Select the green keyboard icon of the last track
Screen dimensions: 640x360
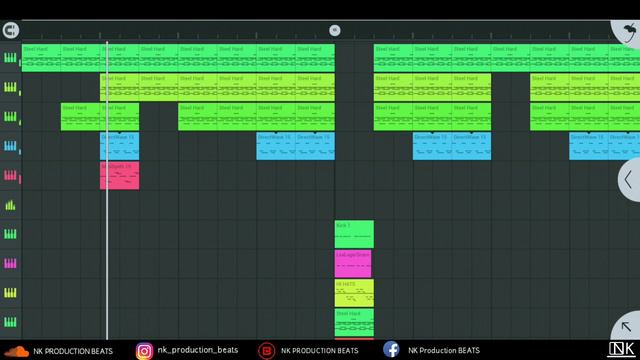[x=10, y=322]
